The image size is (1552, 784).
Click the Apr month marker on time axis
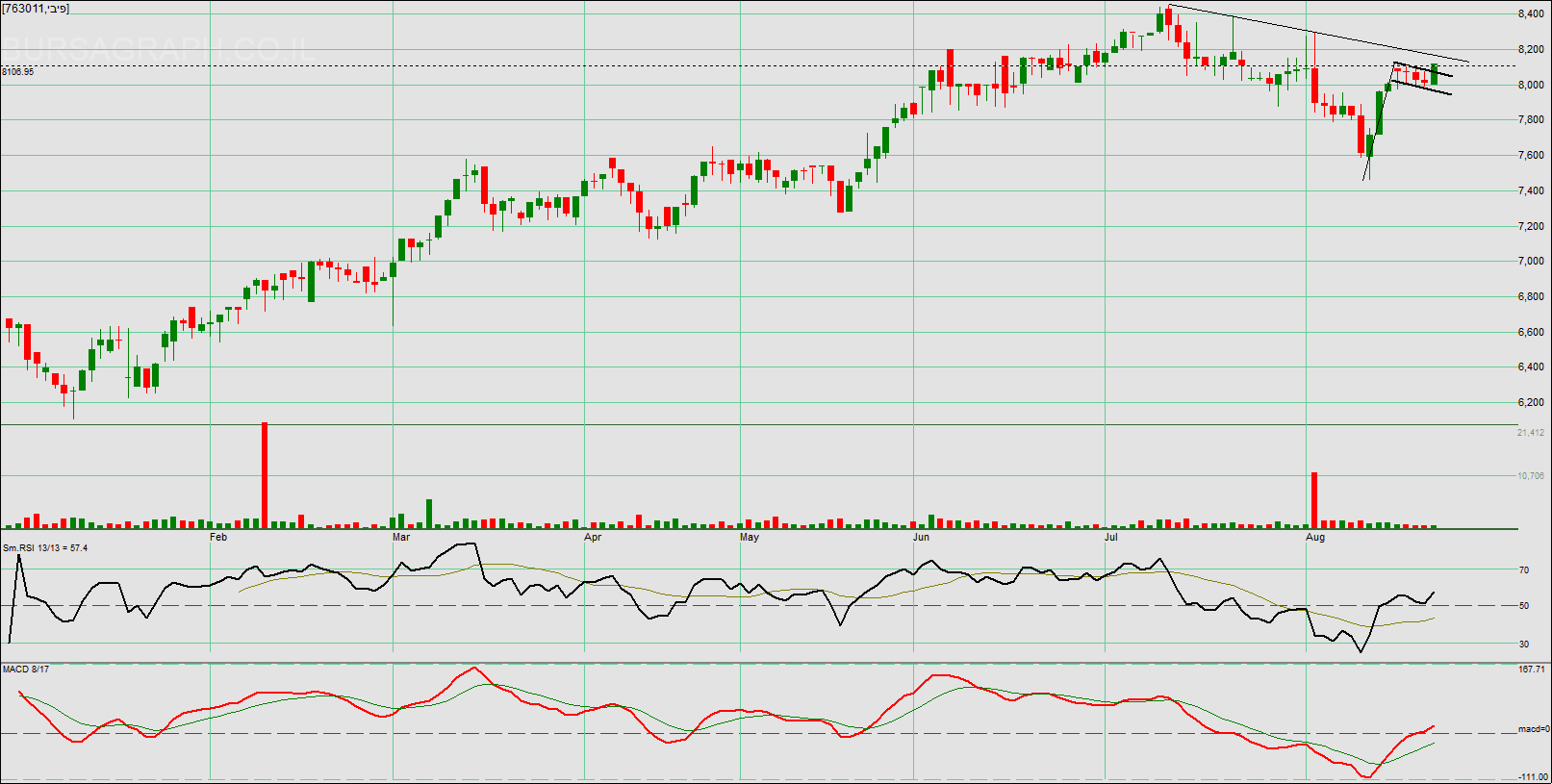click(x=593, y=537)
